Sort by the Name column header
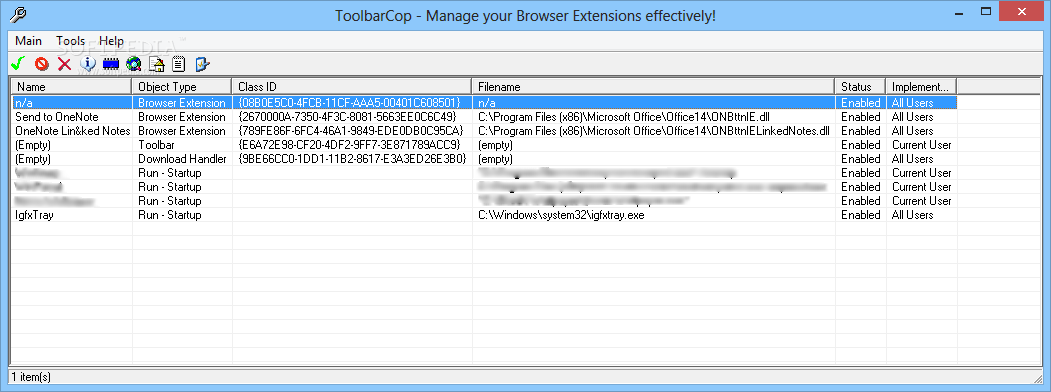The height and width of the screenshot is (392, 1051). tap(71, 86)
